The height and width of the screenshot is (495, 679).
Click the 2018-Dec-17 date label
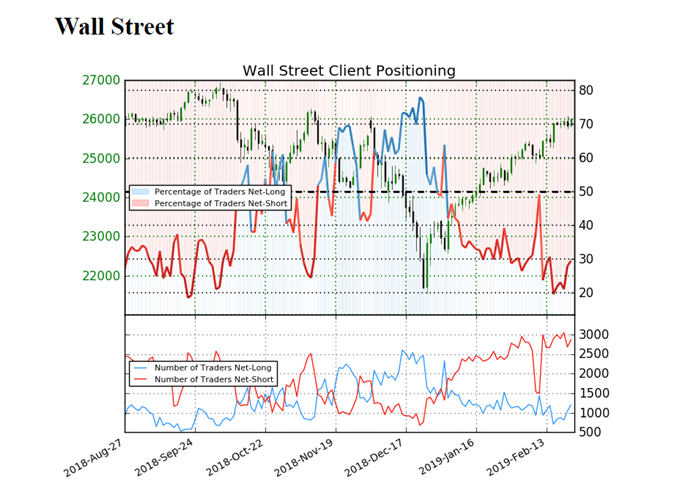pyautogui.click(x=374, y=457)
